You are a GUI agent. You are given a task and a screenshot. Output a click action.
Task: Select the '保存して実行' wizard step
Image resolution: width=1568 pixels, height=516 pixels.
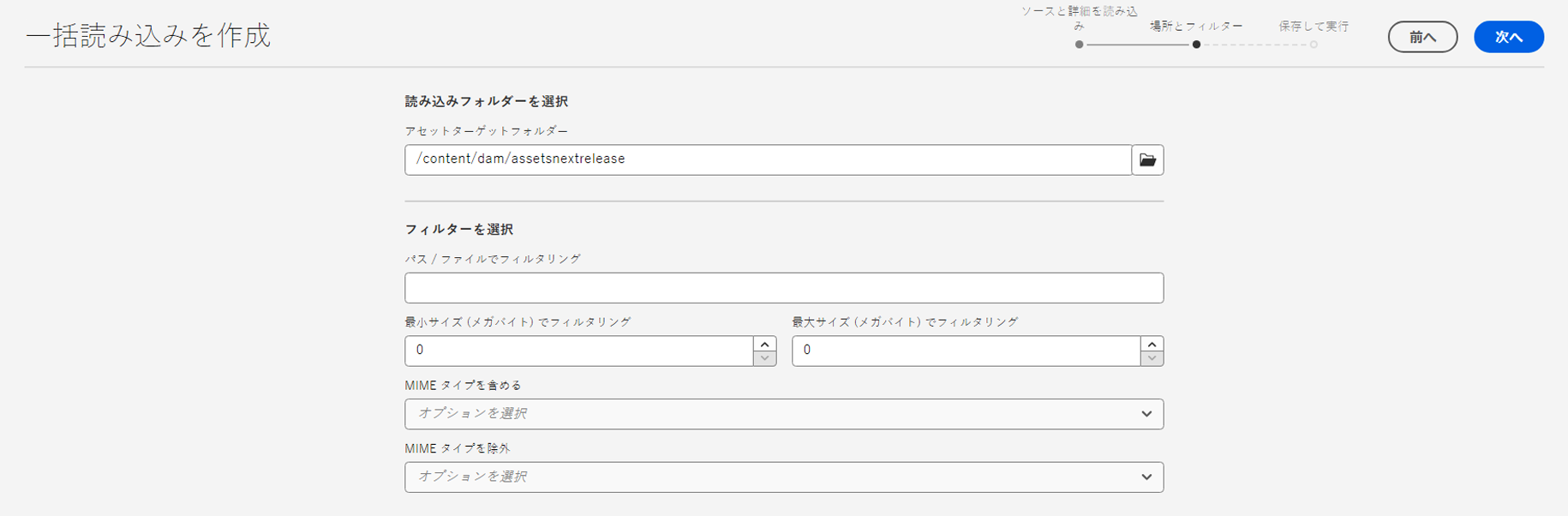(x=1314, y=27)
